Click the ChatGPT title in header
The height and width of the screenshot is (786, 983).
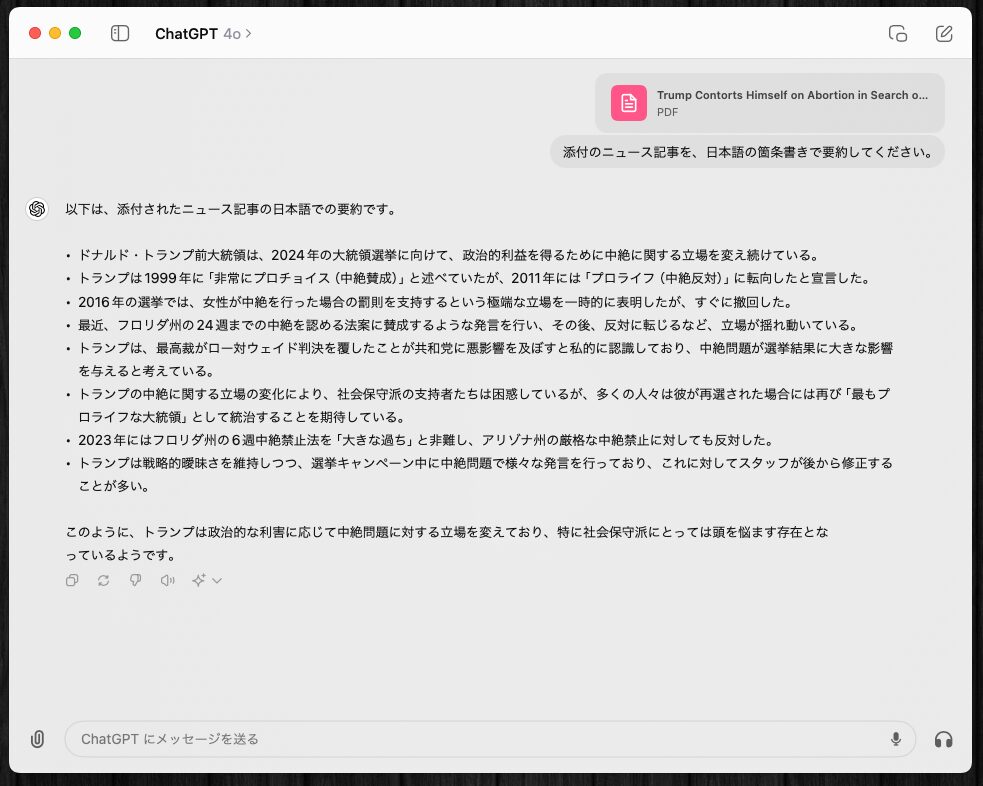pyautogui.click(x=186, y=34)
